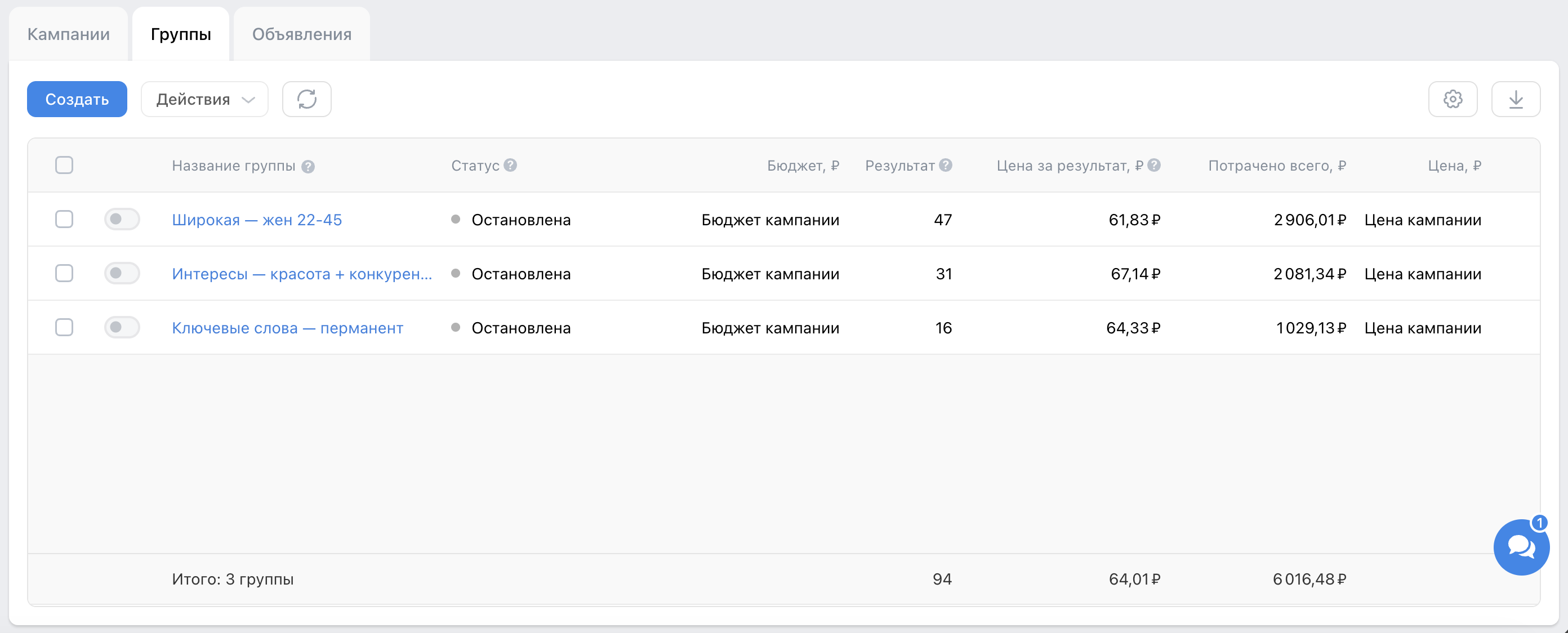This screenshot has height=633, width=1568.
Task: Click the refresh icon button
Action: coord(307,99)
